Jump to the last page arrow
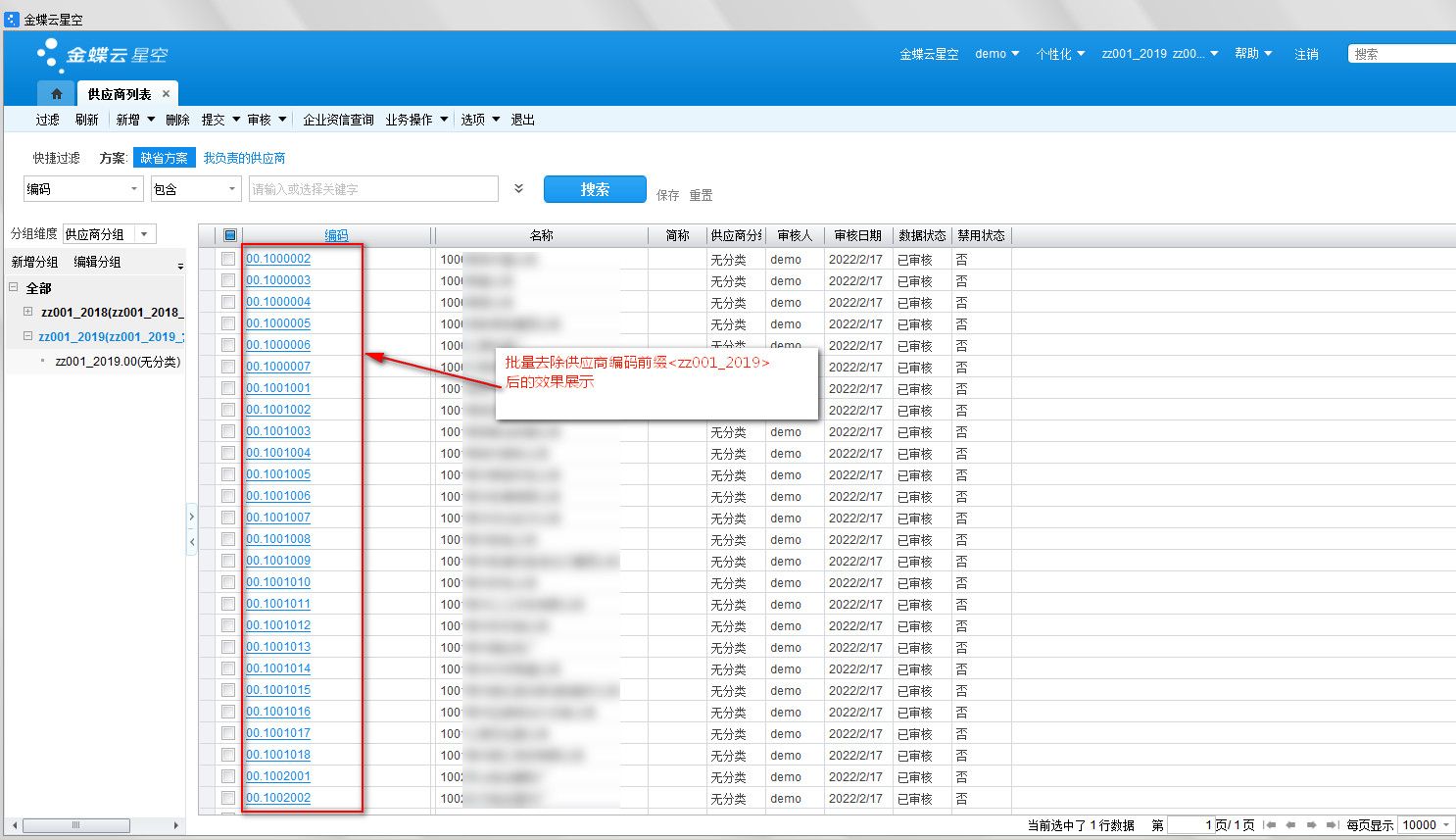Screen dimensions: 1456x840 point(1332,825)
